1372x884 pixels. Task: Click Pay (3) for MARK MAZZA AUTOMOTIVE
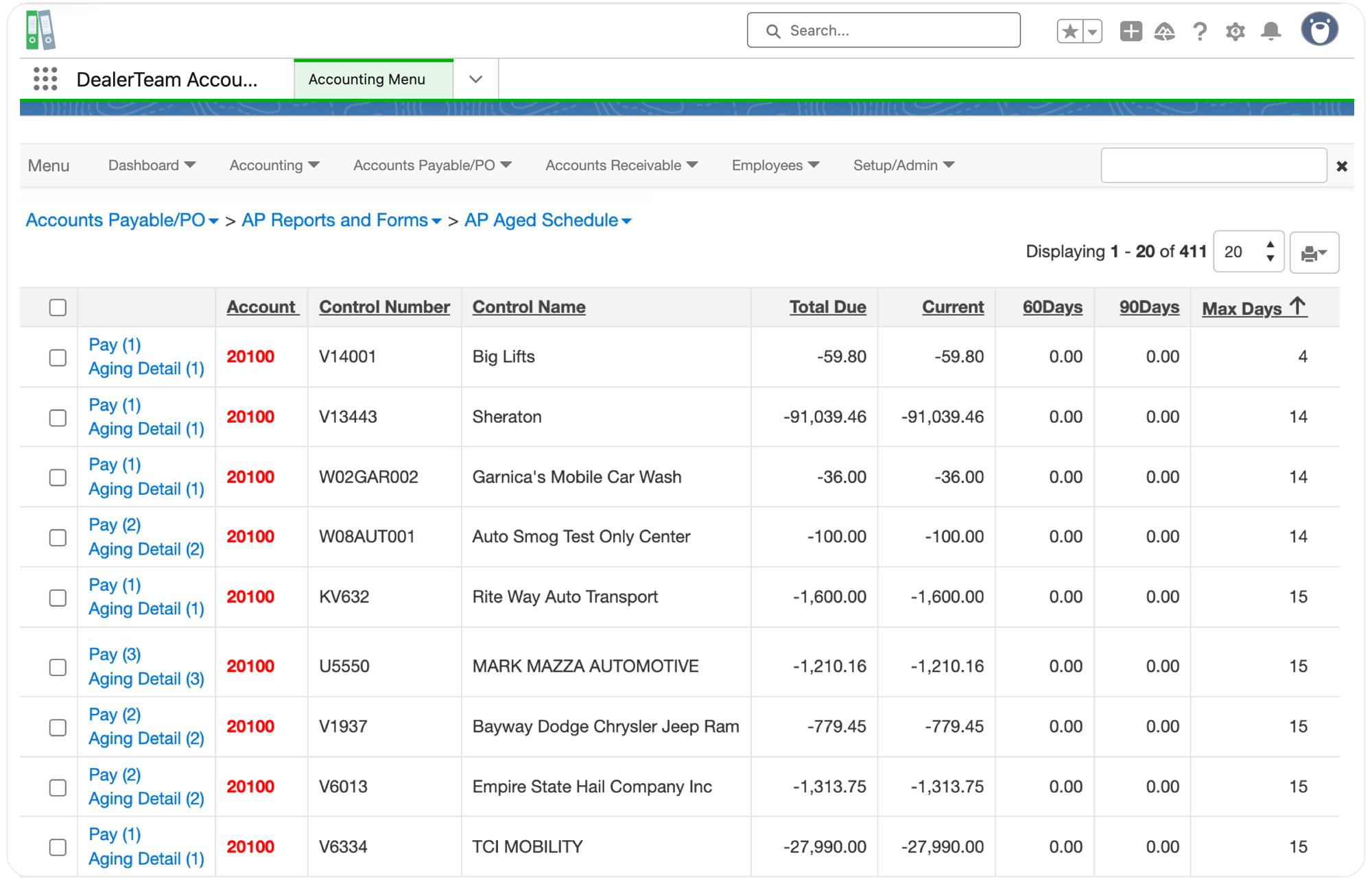tap(115, 654)
